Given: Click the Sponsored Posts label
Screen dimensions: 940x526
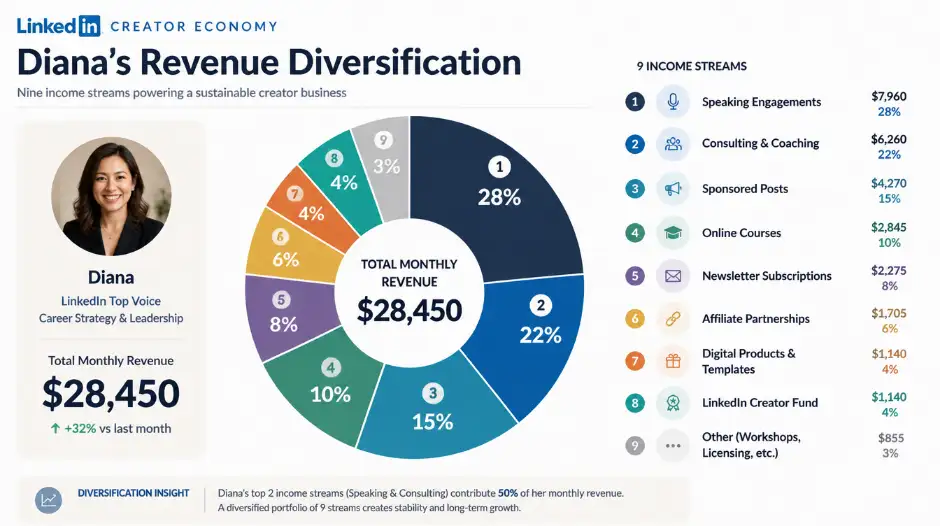Looking at the screenshot, I should pos(745,189).
